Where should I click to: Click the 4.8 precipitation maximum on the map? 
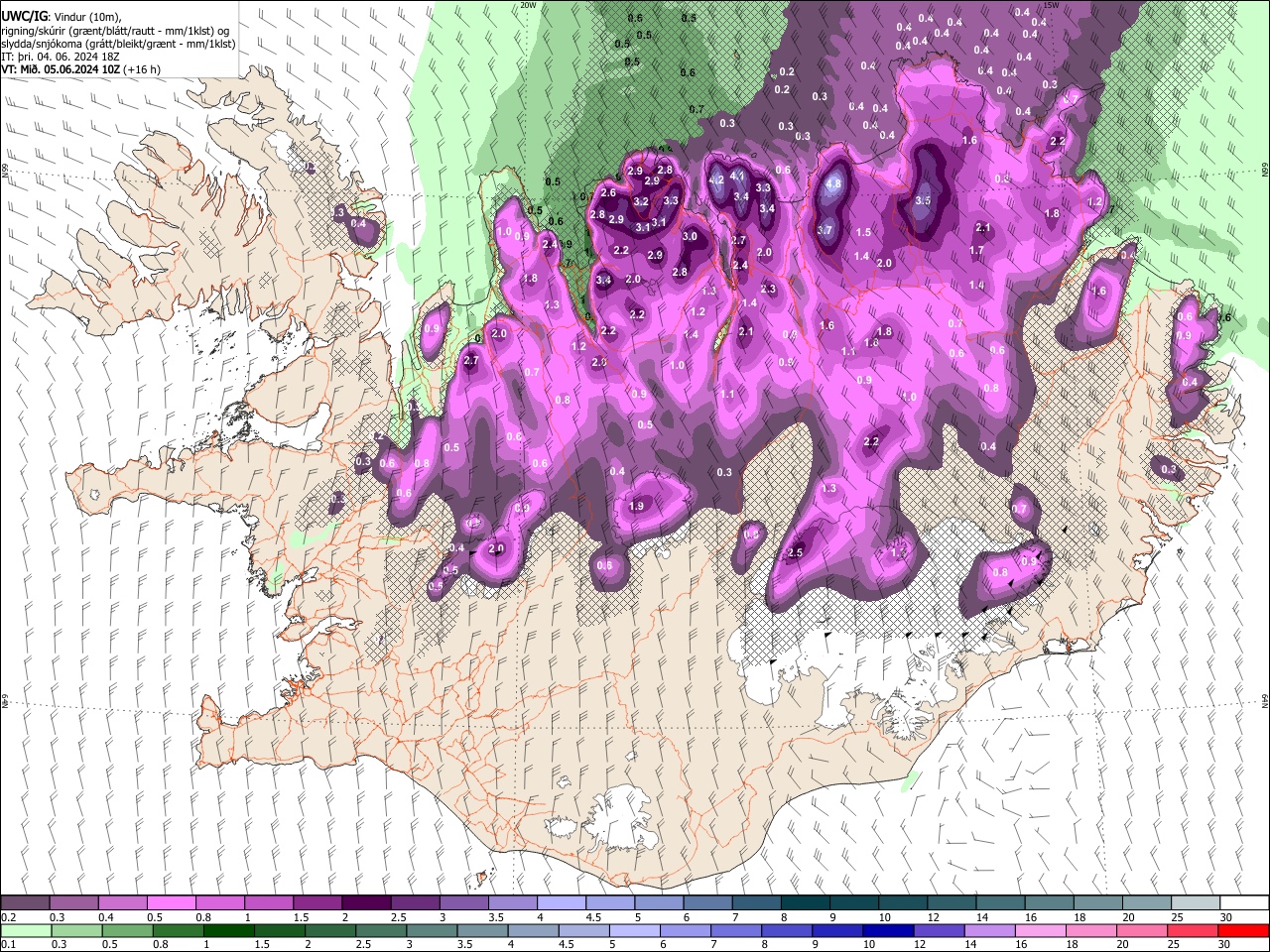(x=834, y=183)
